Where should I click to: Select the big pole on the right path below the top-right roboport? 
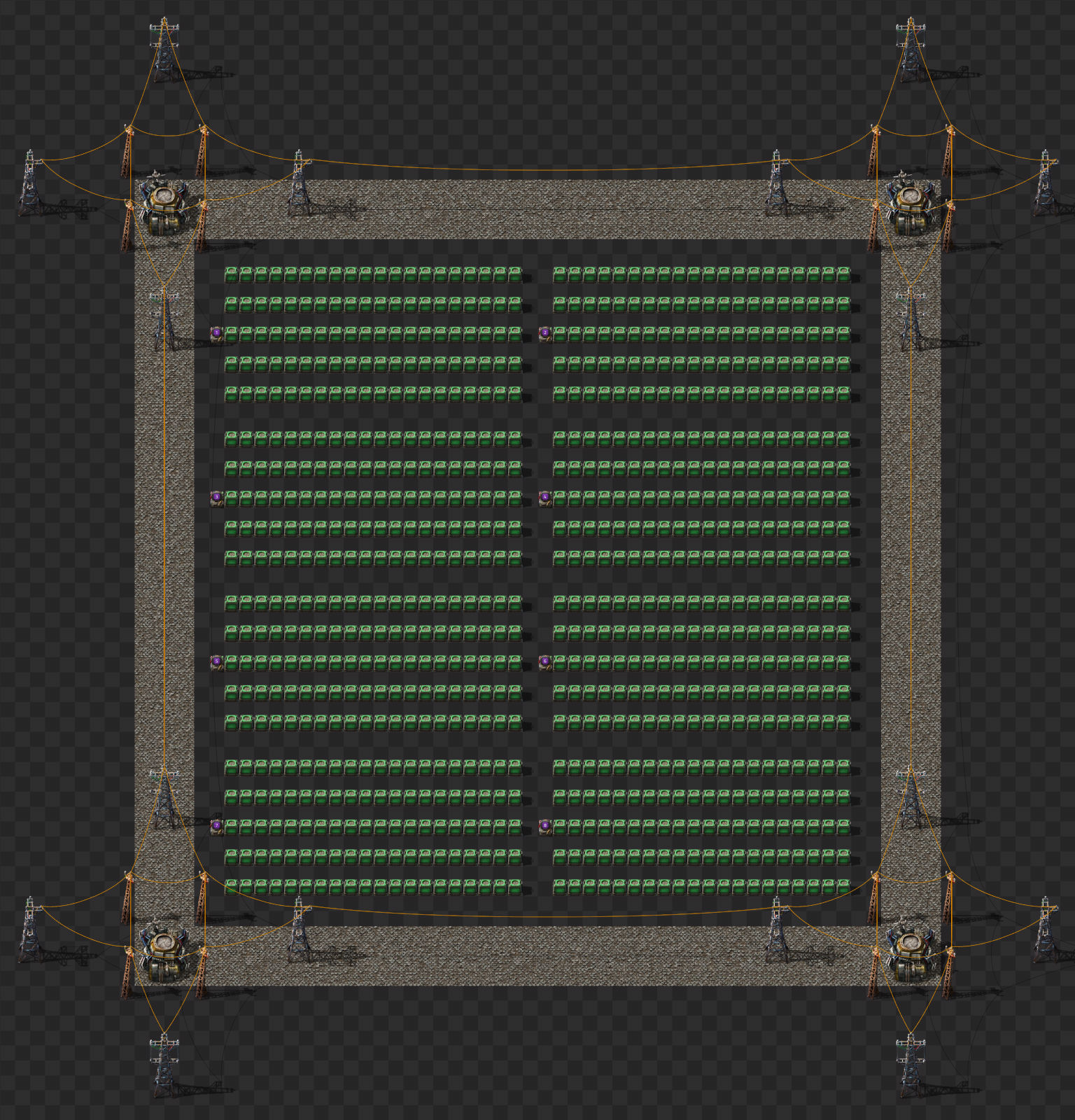pyautogui.click(x=911, y=318)
